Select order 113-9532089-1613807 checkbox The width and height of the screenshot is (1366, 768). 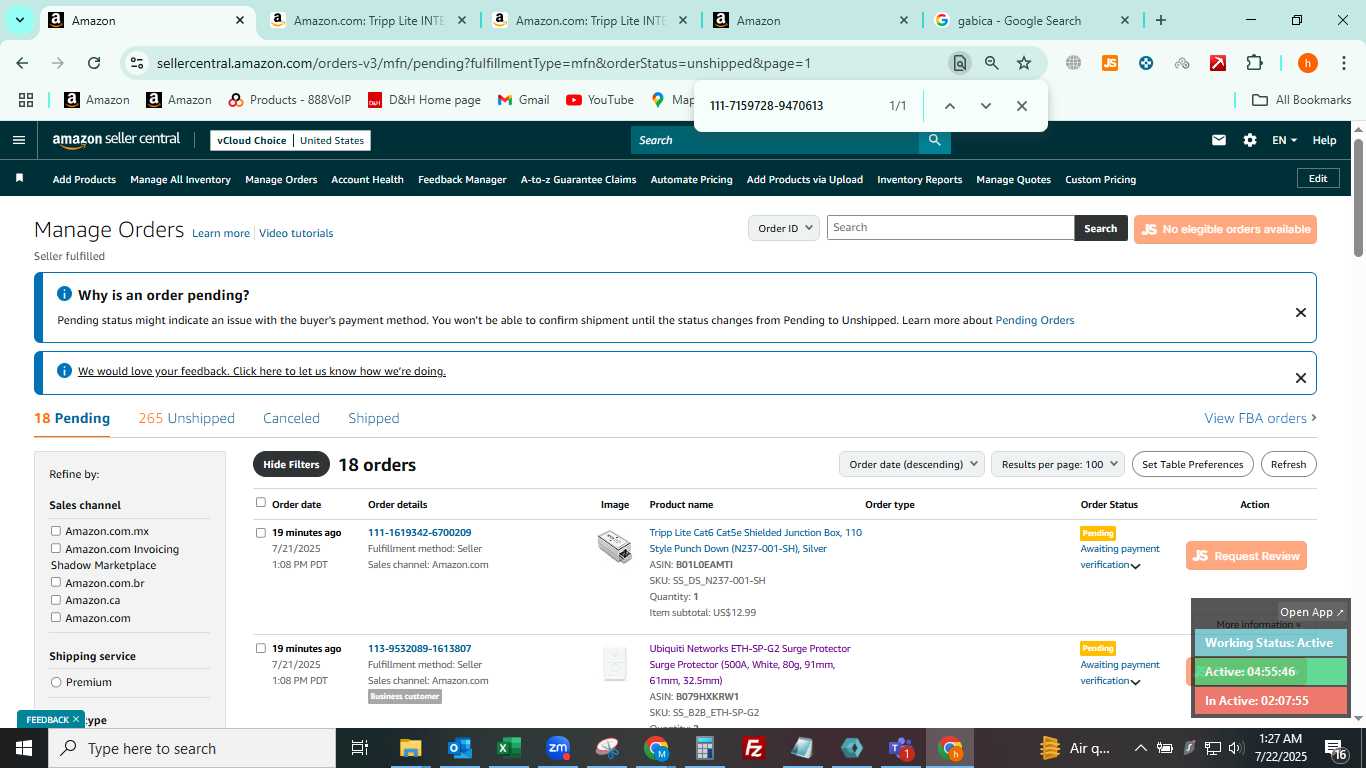click(261, 648)
